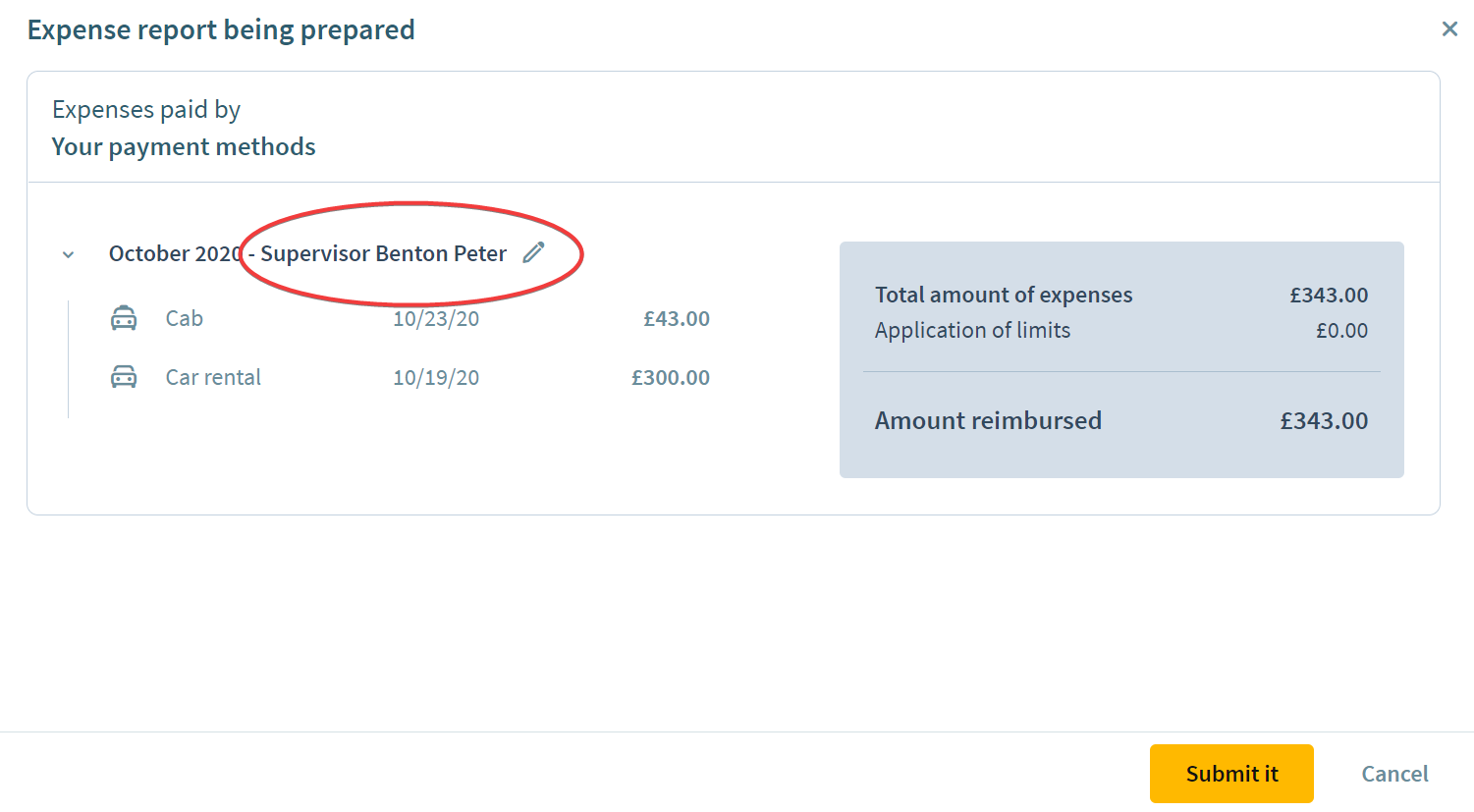
Task: Select the Cab expense row label
Action: click(184, 318)
